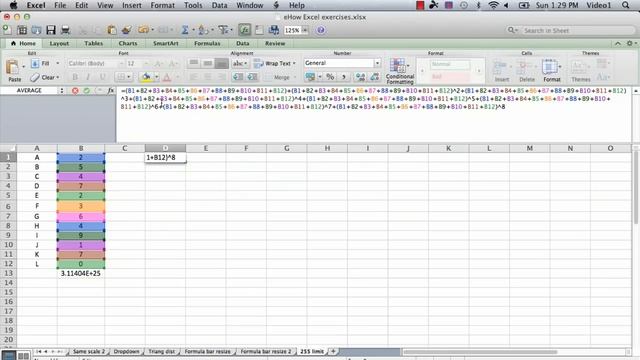Click the decrease decimal icon
This screenshot has width=640, height=360.
[374, 77]
